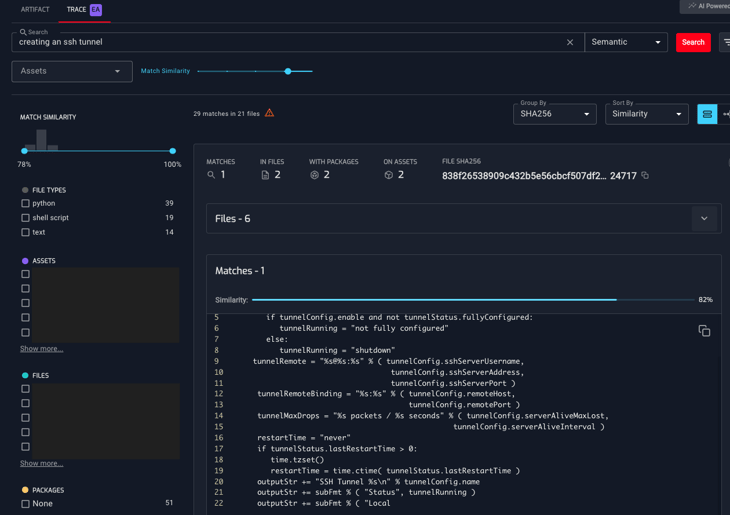Viewport: 730px width, 515px height.
Task: Switch to the ARTIFACT tab
Action: (35, 9)
